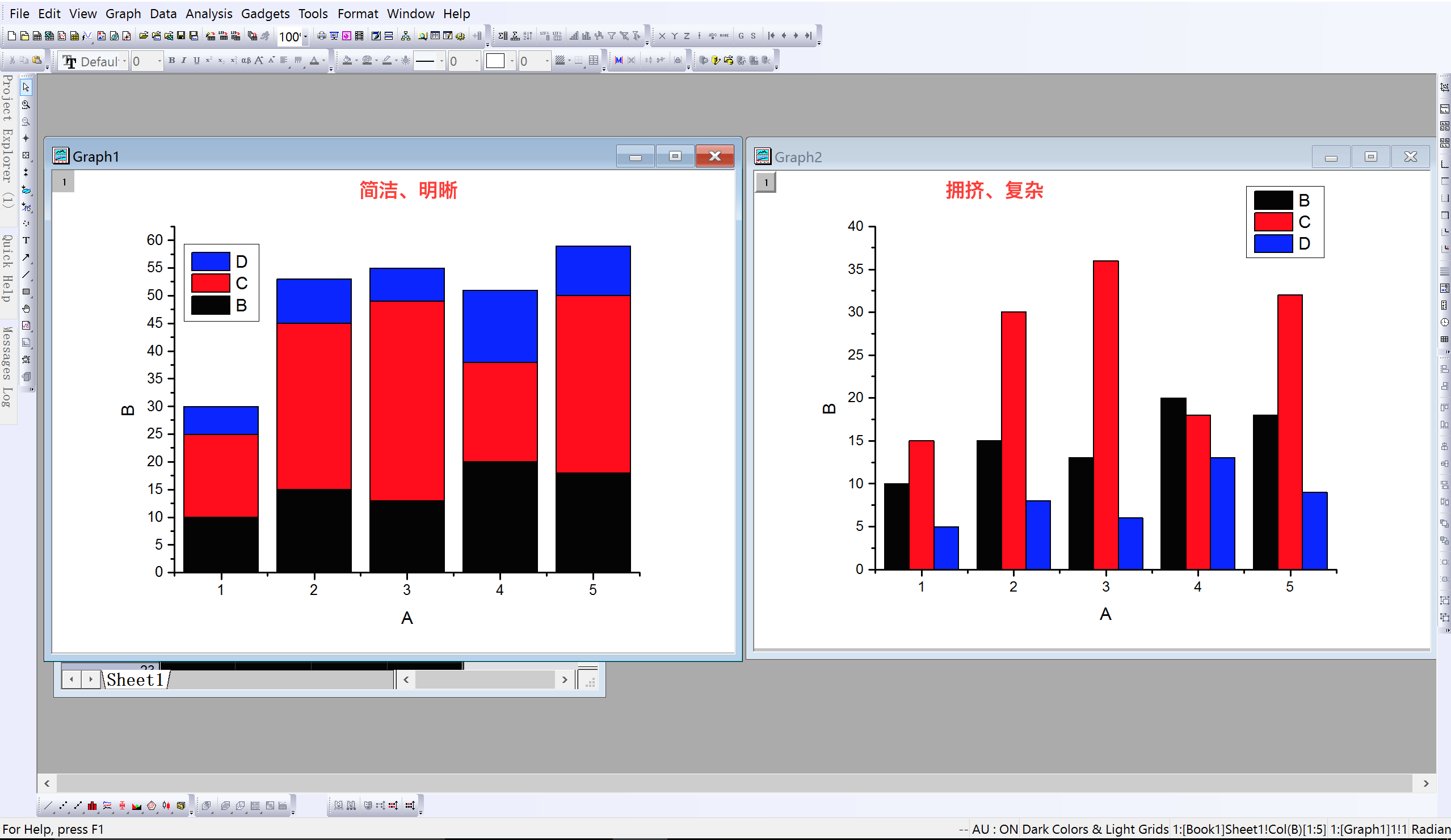Click the worksheet horizontal scrollbar track

tap(485, 679)
